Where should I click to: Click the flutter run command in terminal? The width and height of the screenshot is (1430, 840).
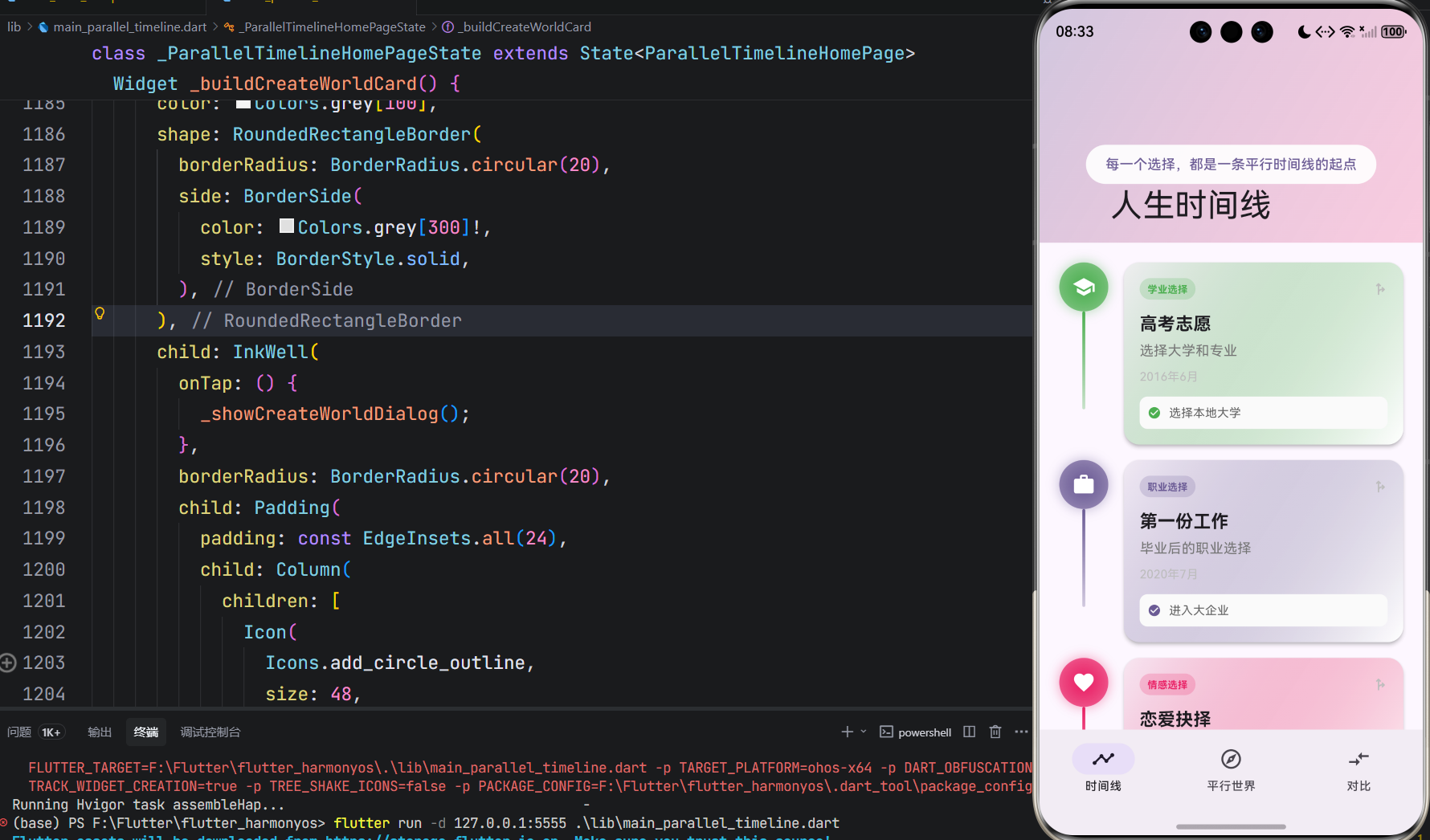[x=586, y=823]
